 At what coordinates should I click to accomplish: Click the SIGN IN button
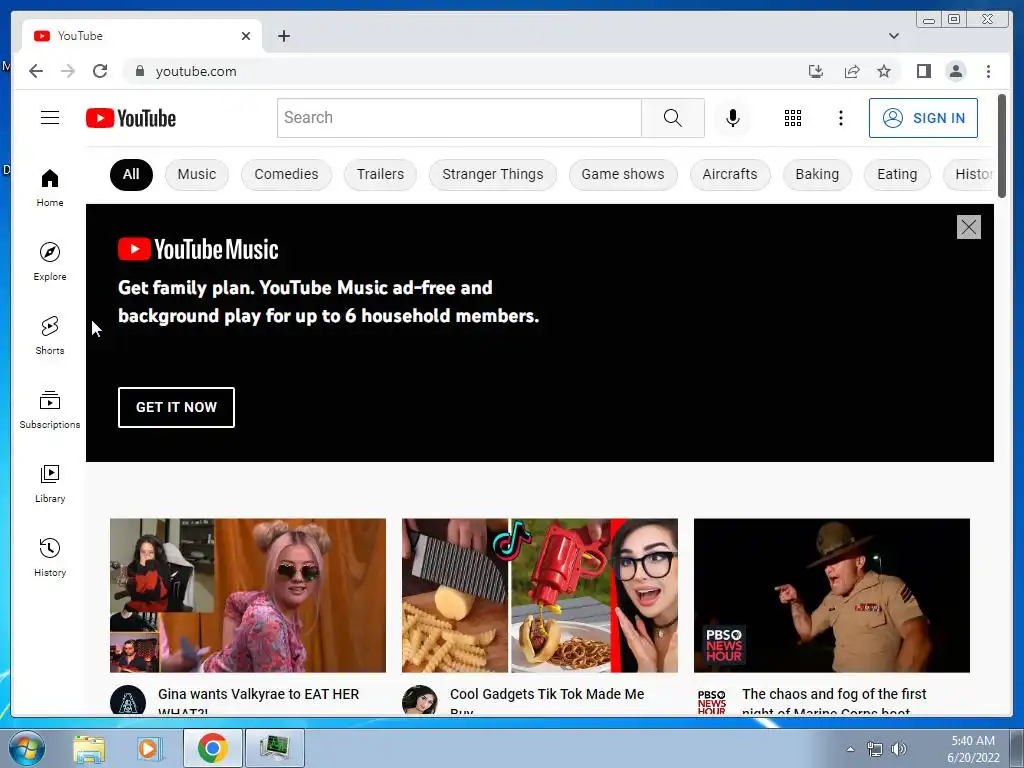[x=923, y=118]
